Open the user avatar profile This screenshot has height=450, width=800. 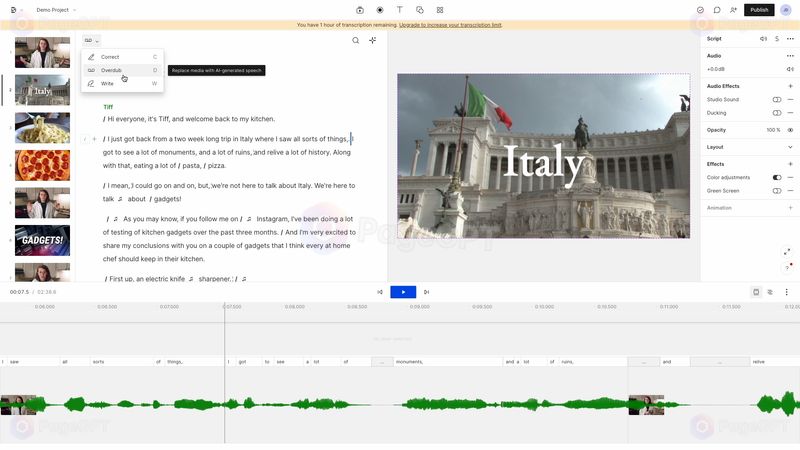pyautogui.click(x=786, y=10)
